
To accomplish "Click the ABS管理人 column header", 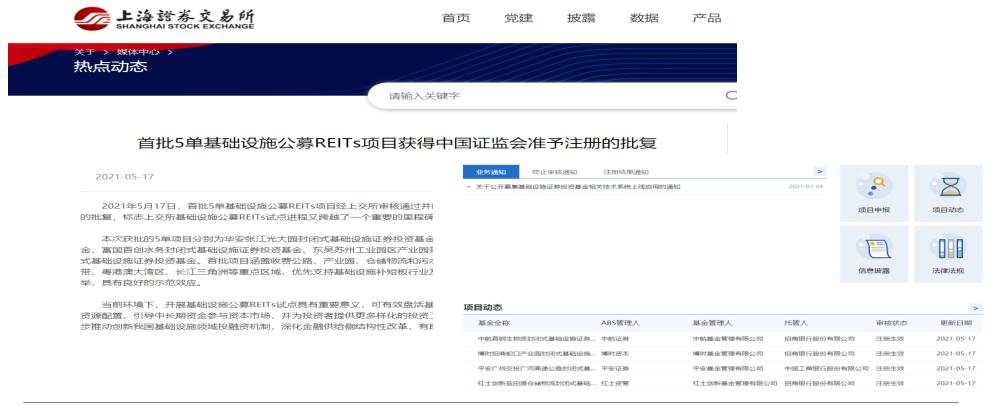I will tap(620, 323).
